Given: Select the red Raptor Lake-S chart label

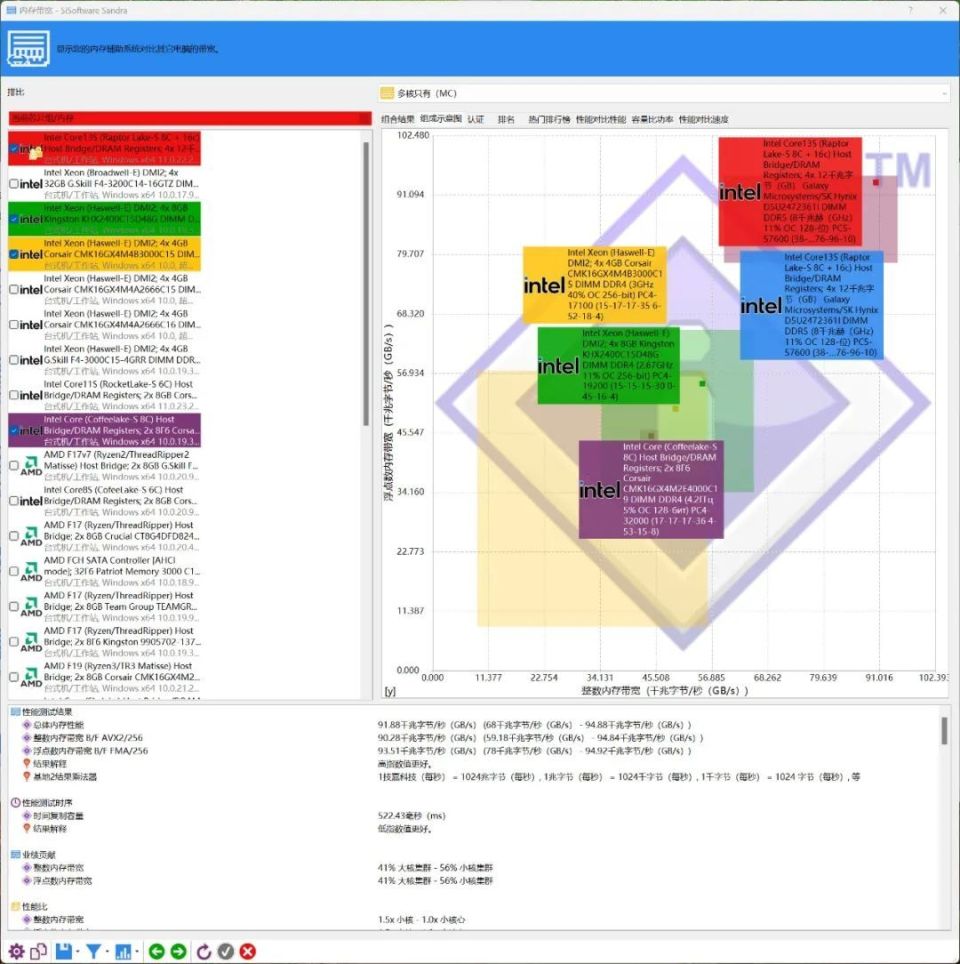Looking at the screenshot, I should [790, 192].
